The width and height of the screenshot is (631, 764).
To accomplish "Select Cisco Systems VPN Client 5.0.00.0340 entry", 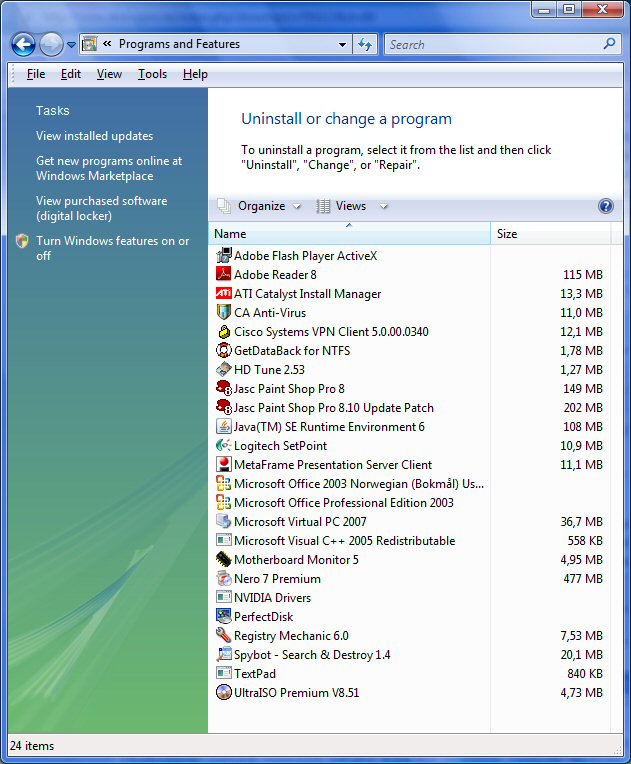I will pyautogui.click(x=331, y=332).
